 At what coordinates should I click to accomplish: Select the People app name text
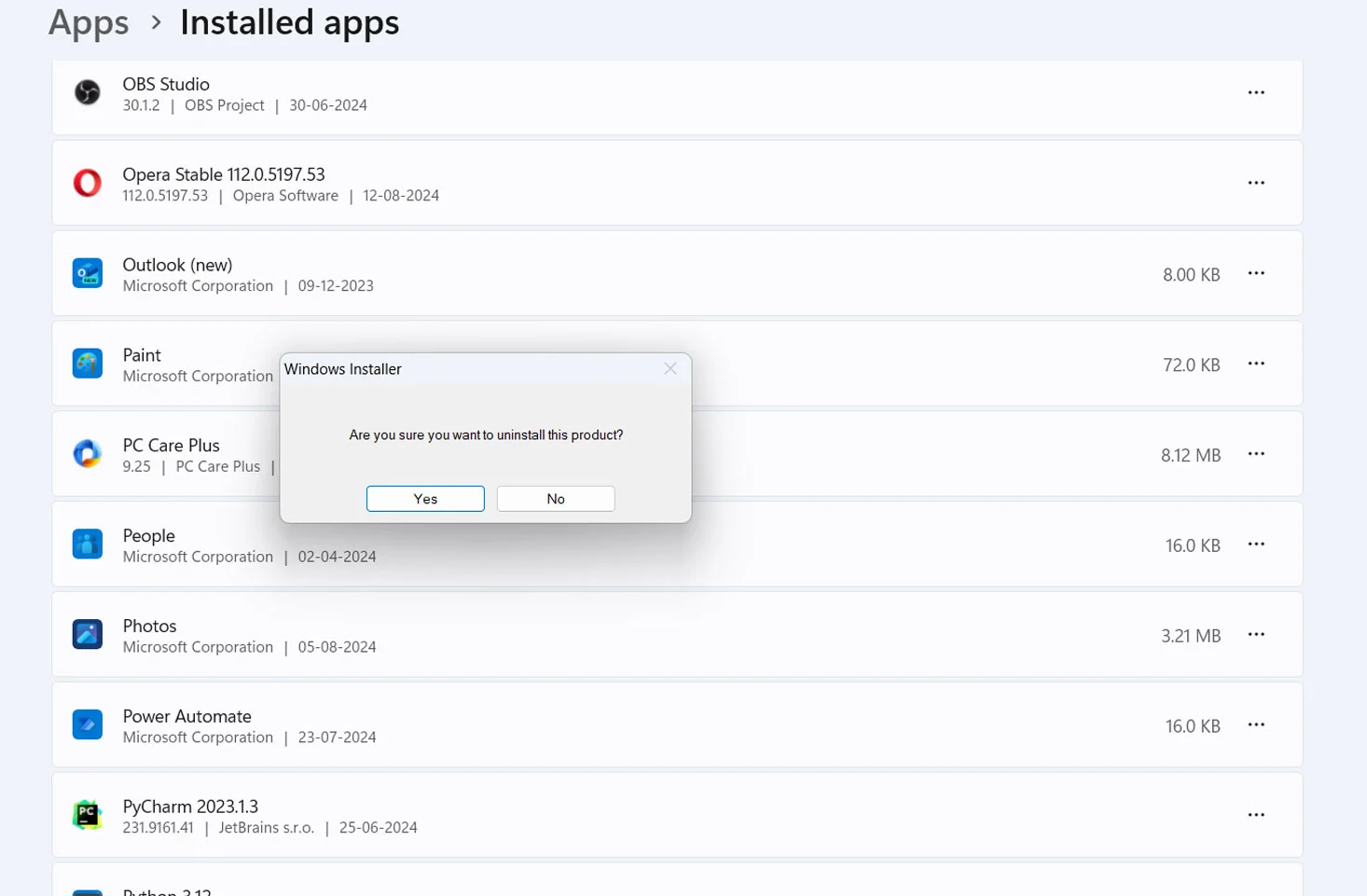[149, 535]
